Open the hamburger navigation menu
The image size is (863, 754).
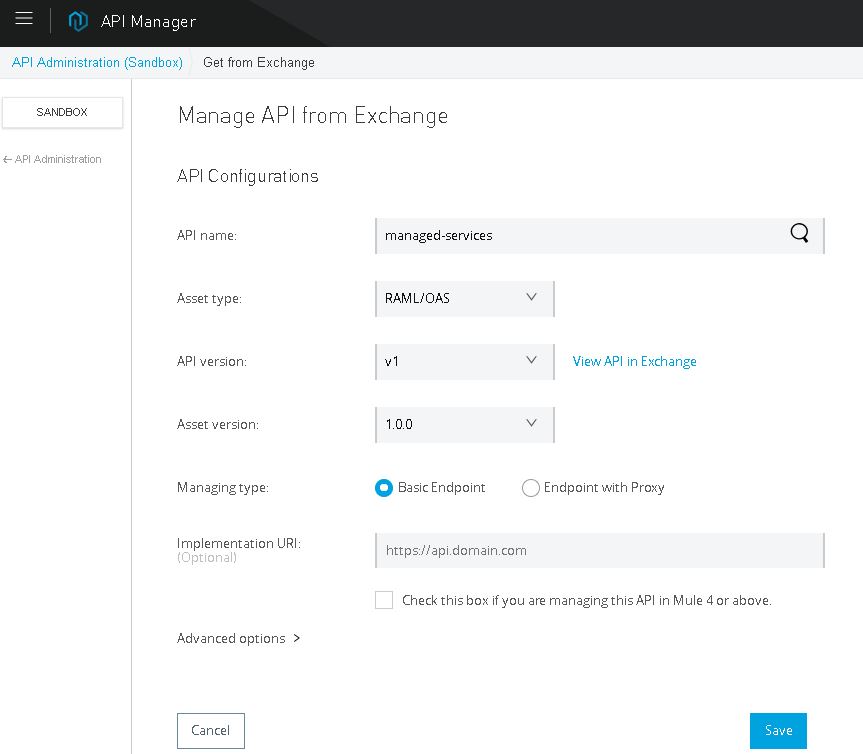pyautogui.click(x=24, y=19)
